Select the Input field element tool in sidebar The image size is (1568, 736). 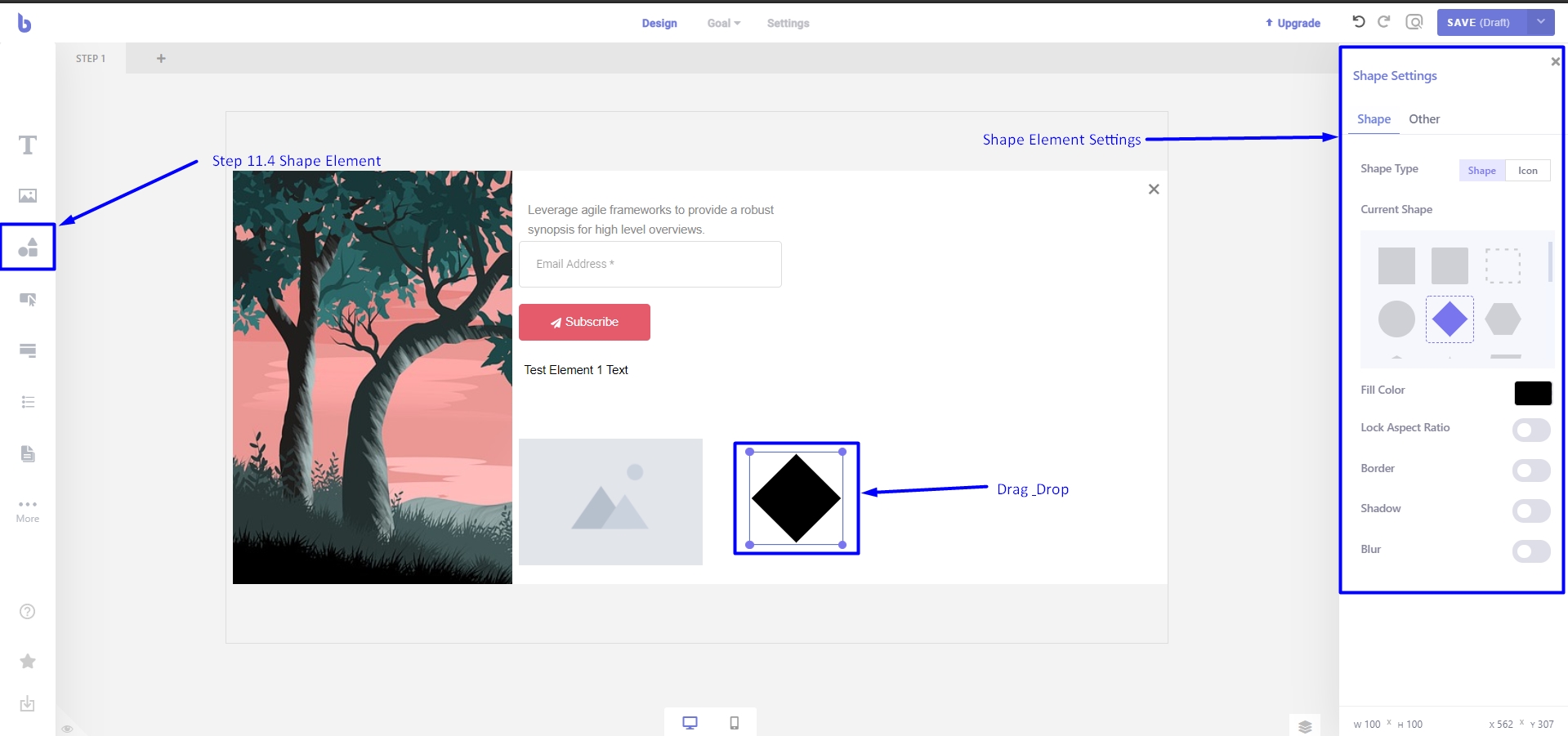[28, 350]
